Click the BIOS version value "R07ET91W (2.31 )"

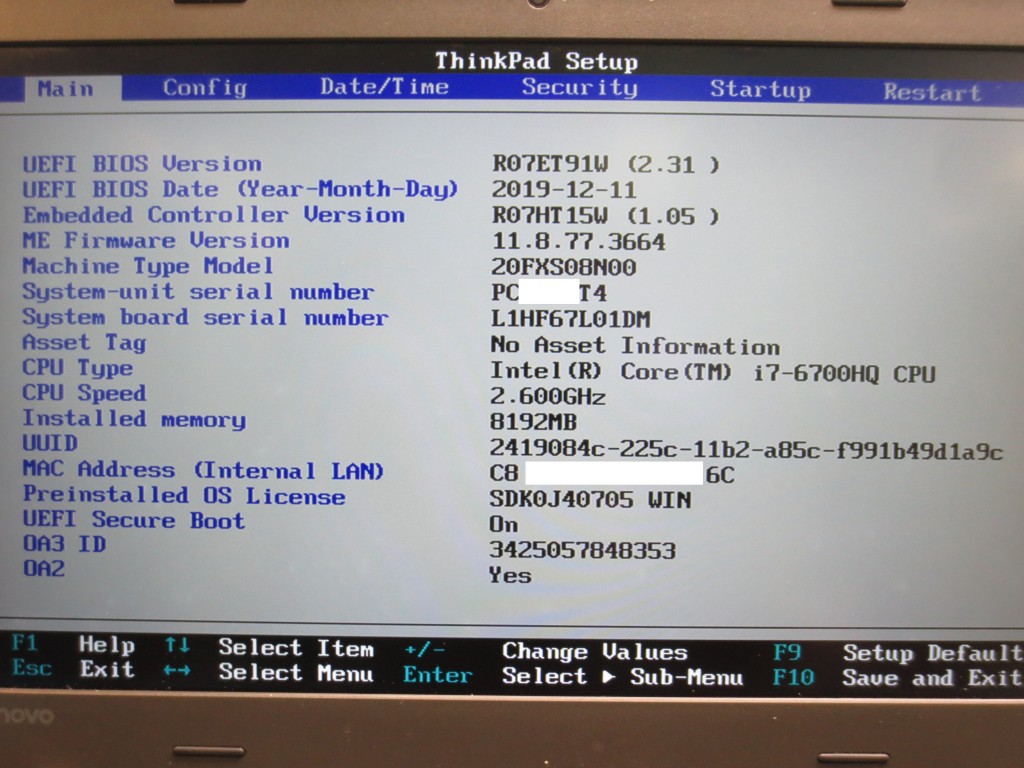click(605, 164)
